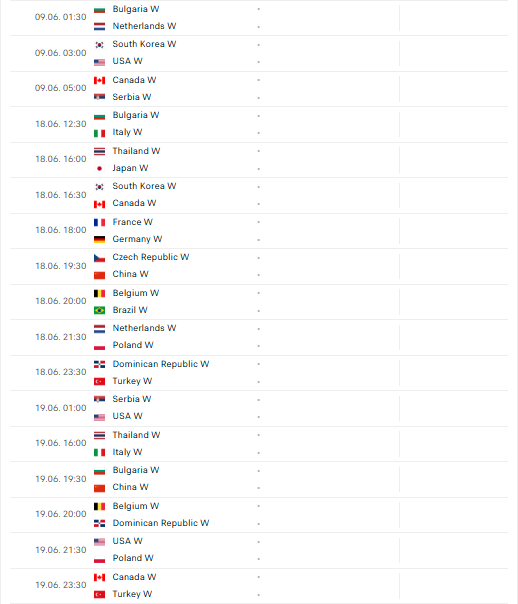The width and height of the screenshot is (518, 604).
Task: Open the 09.06. 01:30 Bulgaria vs Netherlands match
Action: pos(259,18)
